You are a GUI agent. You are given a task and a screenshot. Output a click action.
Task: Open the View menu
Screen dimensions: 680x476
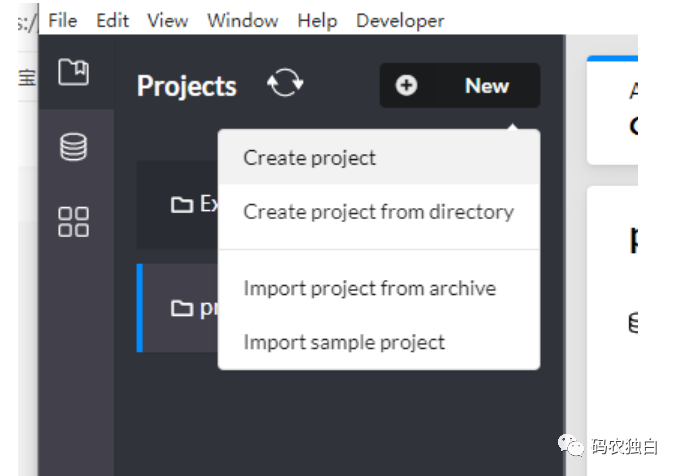tap(167, 20)
